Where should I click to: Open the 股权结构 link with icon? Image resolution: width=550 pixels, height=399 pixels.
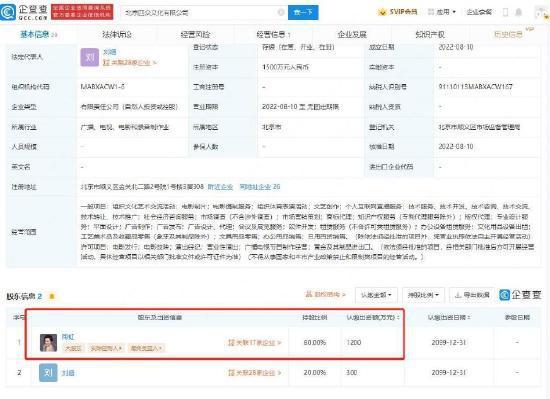tap(325, 295)
